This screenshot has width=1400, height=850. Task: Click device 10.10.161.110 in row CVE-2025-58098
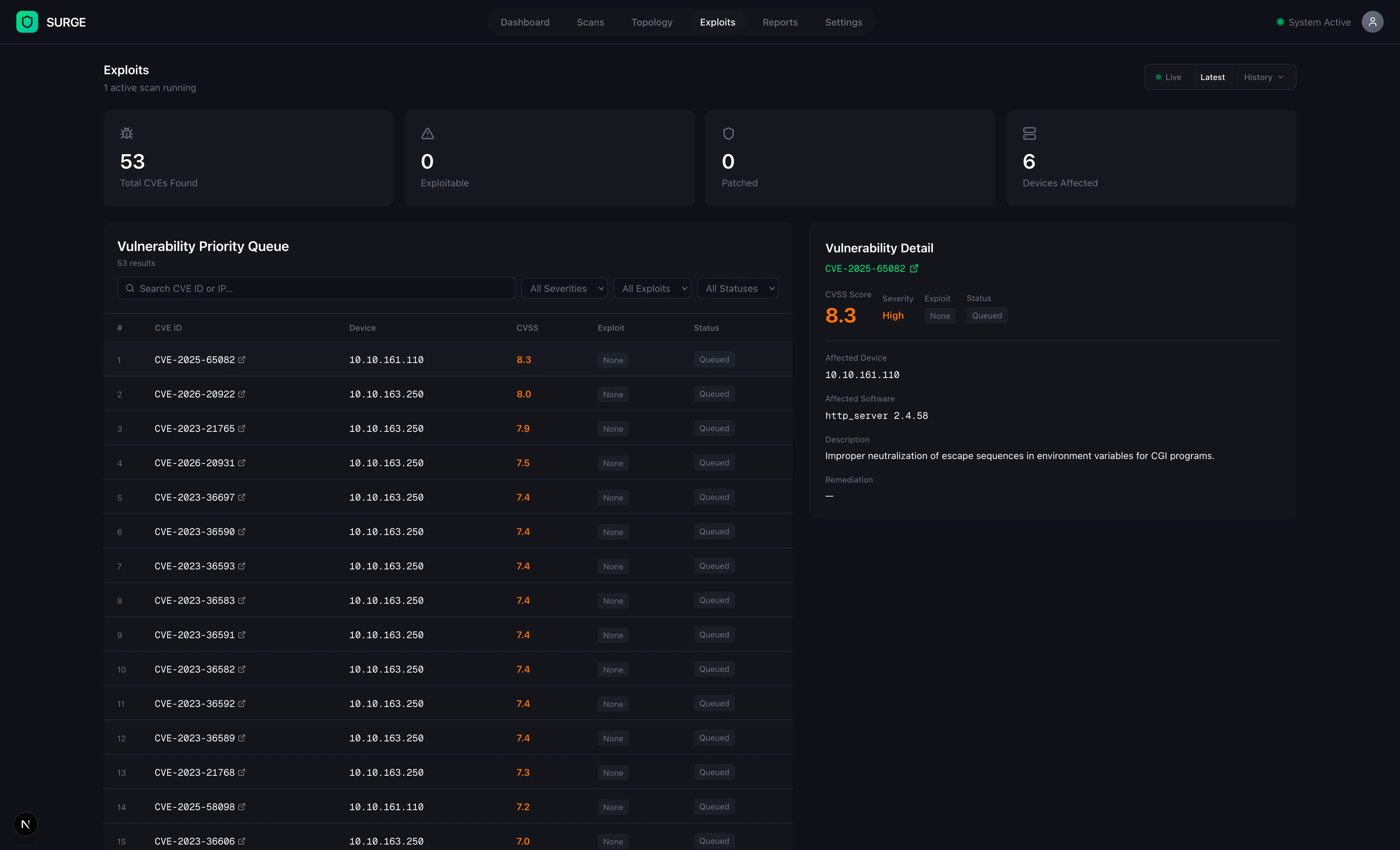[386, 806]
